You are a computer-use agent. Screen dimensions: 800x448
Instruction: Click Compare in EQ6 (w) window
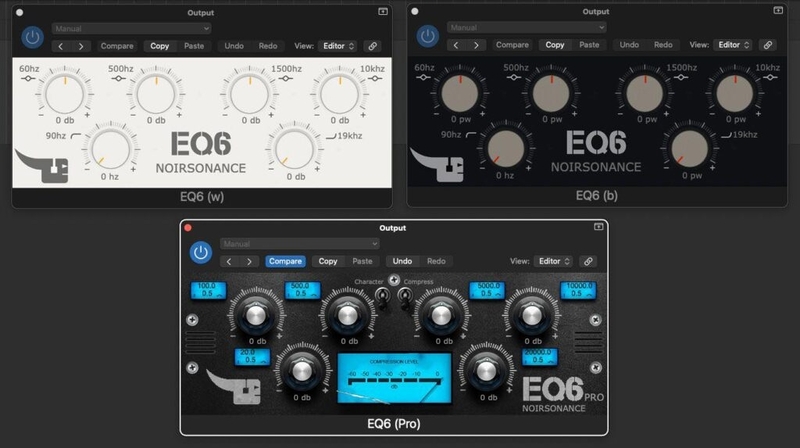(x=117, y=46)
